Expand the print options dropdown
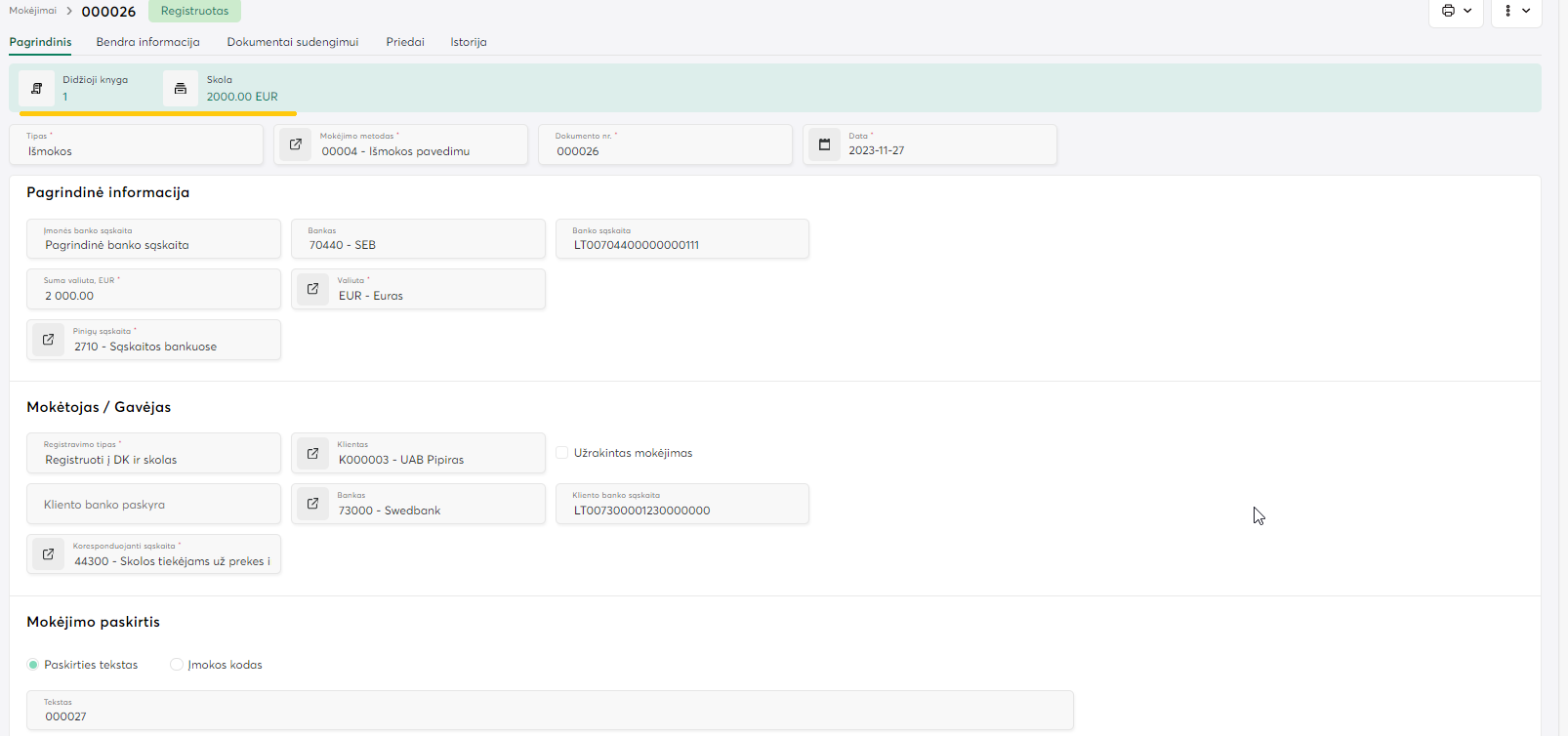 [x=1456, y=11]
